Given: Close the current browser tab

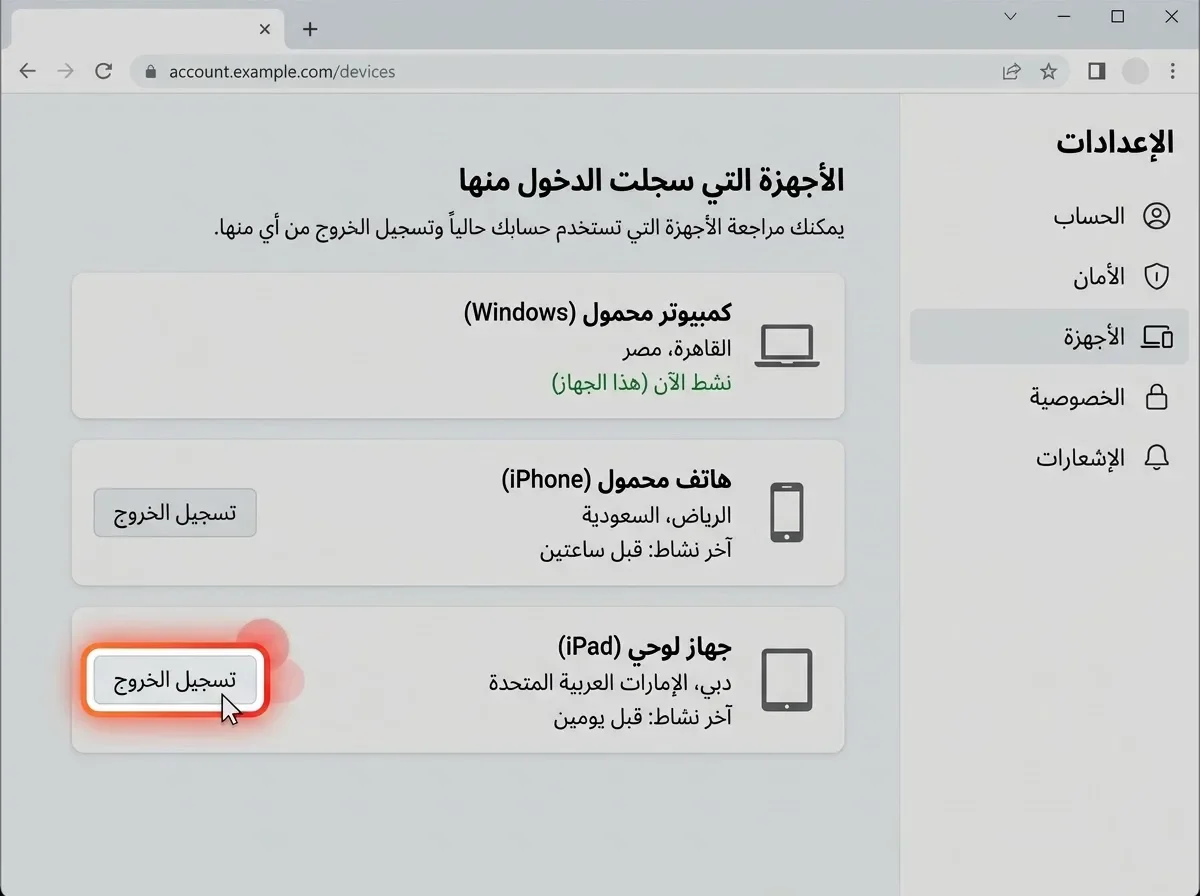Looking at the screenshot, I should (265, 29).
